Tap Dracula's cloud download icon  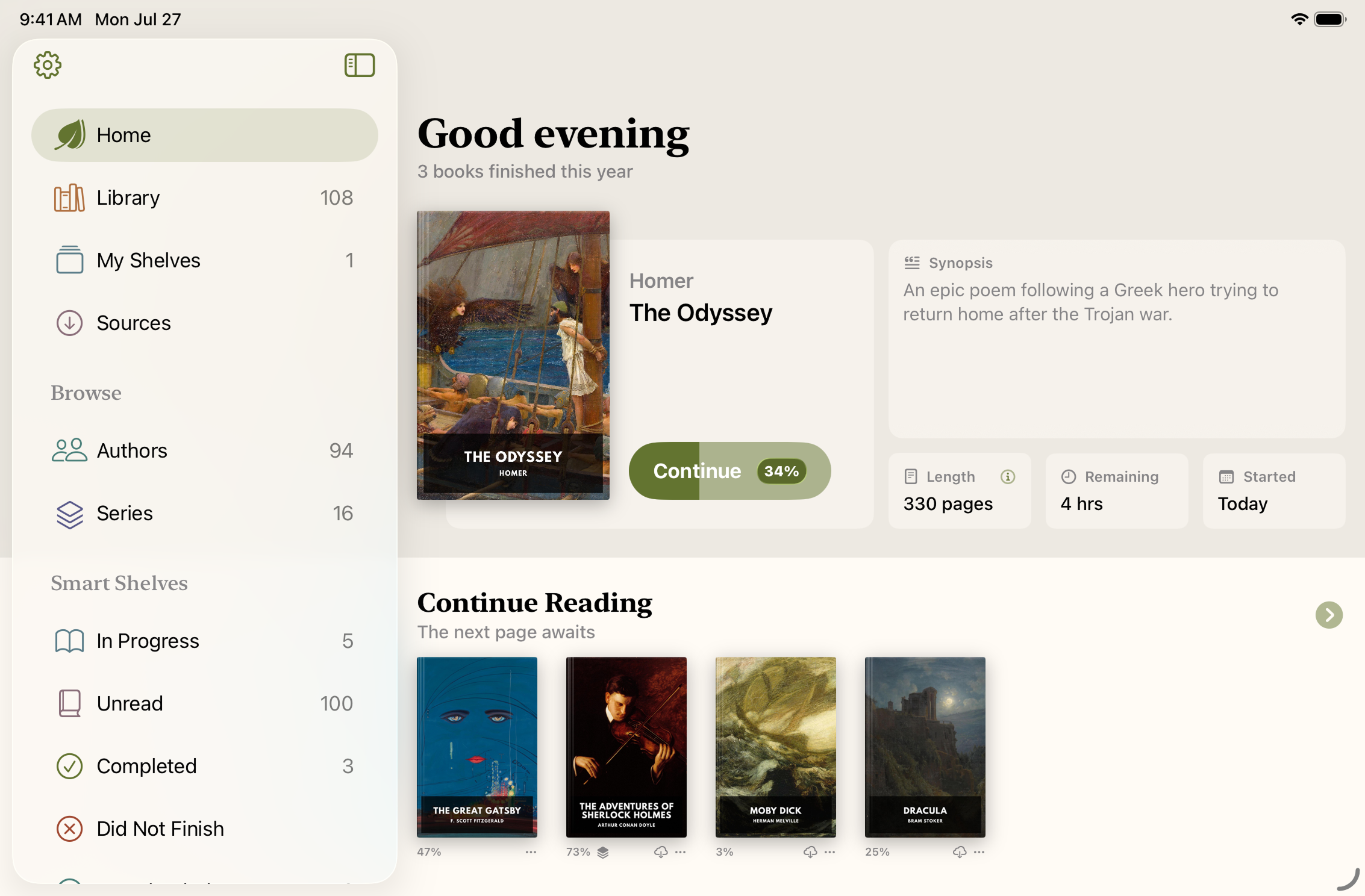[960, 851]
